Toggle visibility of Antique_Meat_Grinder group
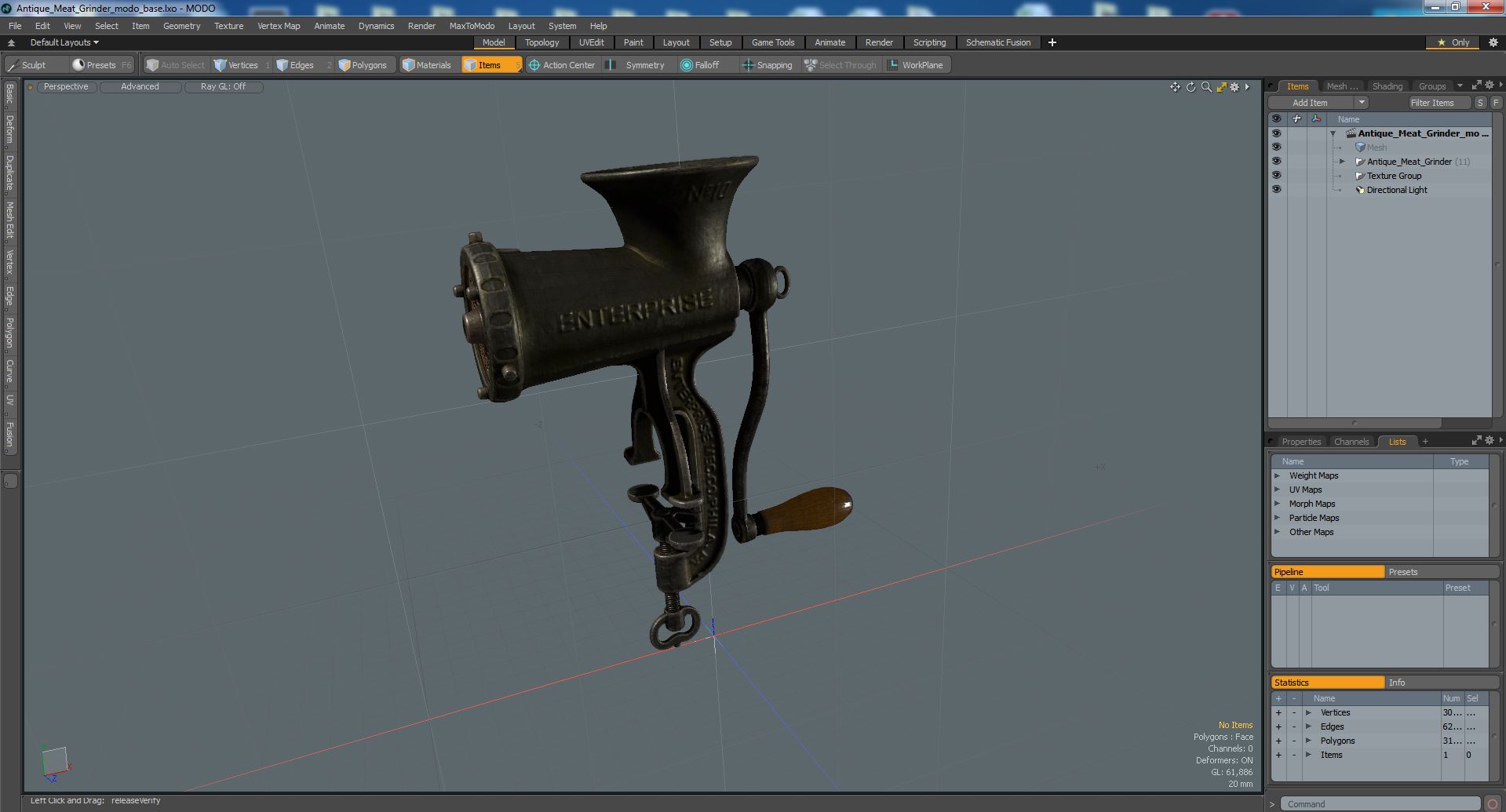1506x812 pixels. 1276,162
